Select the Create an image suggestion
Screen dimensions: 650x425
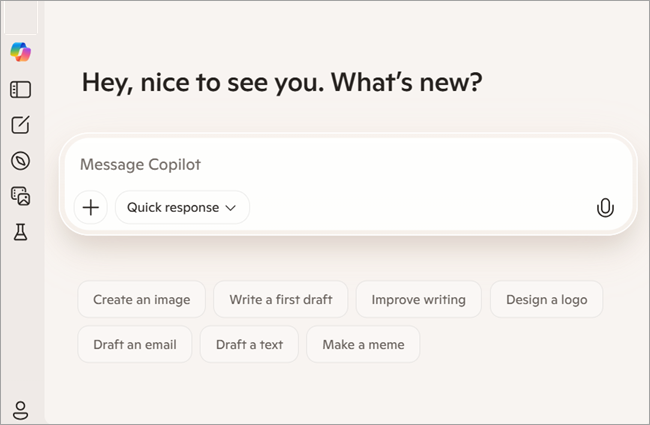click(x=141, y=299)
